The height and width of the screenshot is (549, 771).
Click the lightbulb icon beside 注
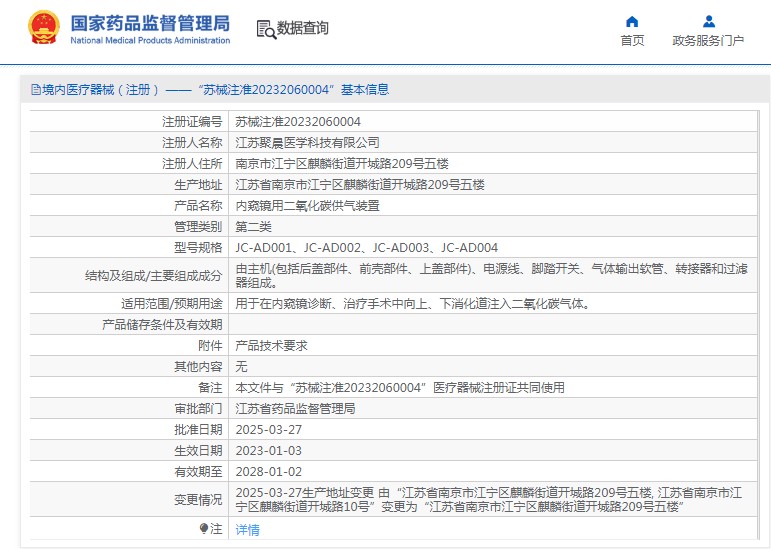[204, 528]
